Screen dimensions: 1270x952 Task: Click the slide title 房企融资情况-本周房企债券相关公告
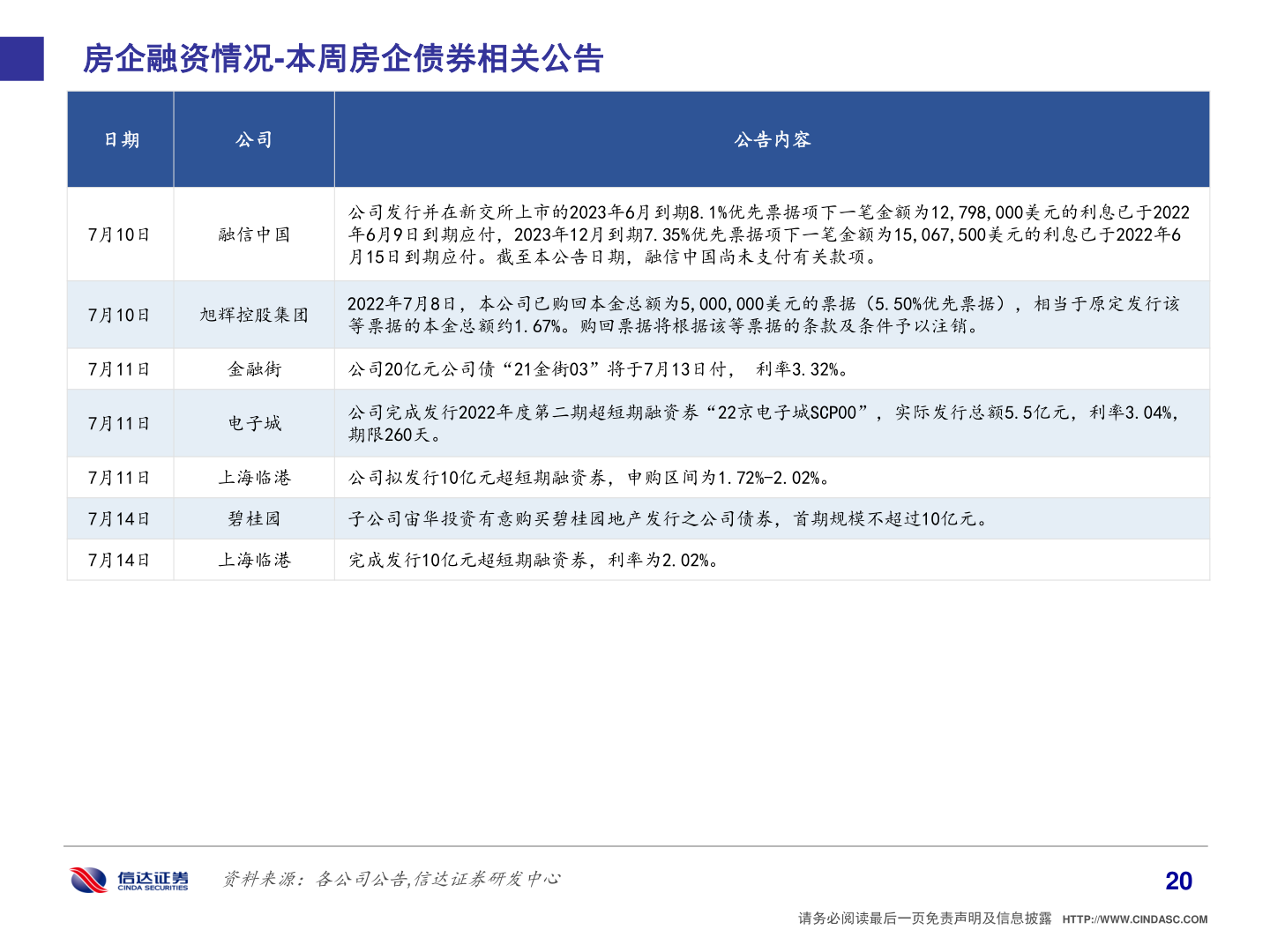(x=344, y=60)
